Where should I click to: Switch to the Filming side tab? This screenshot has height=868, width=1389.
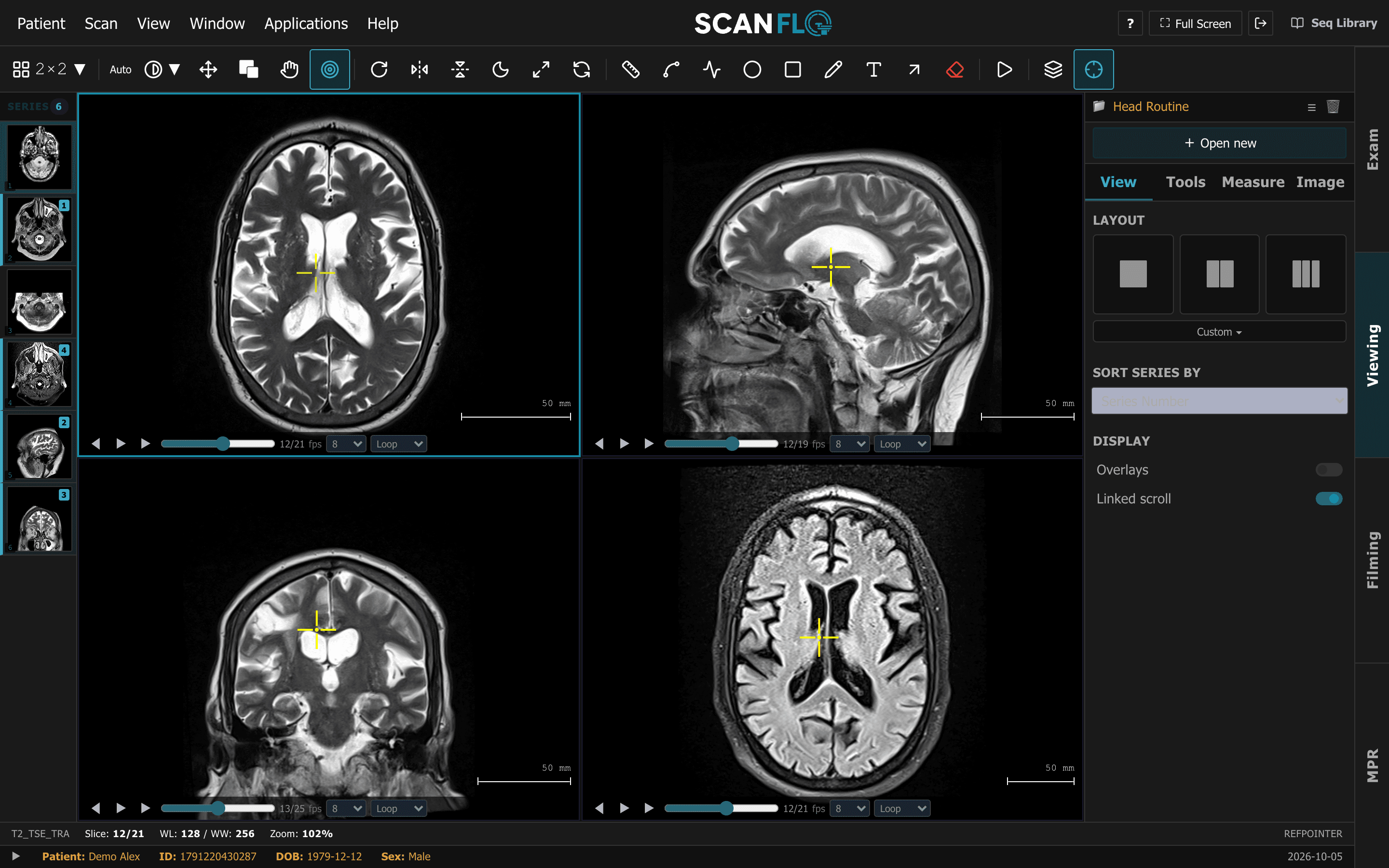tap(1372, 560)
